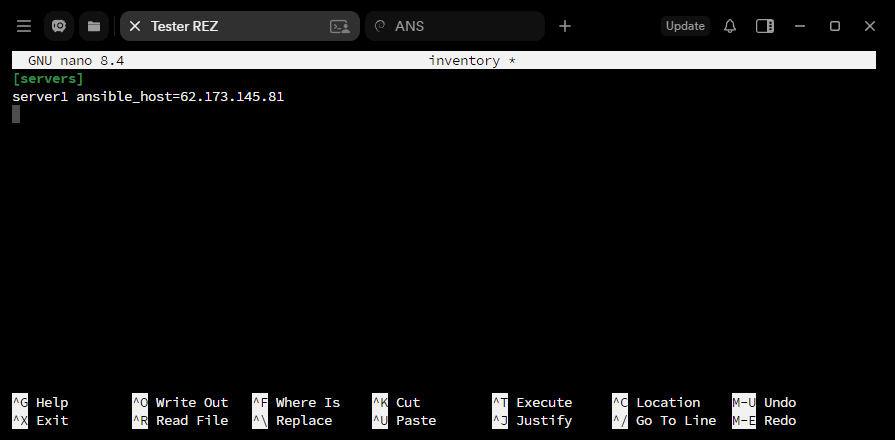Screen dimensions: 895x440
Task: Open the hamburger main menu
Action: (24, 26)
